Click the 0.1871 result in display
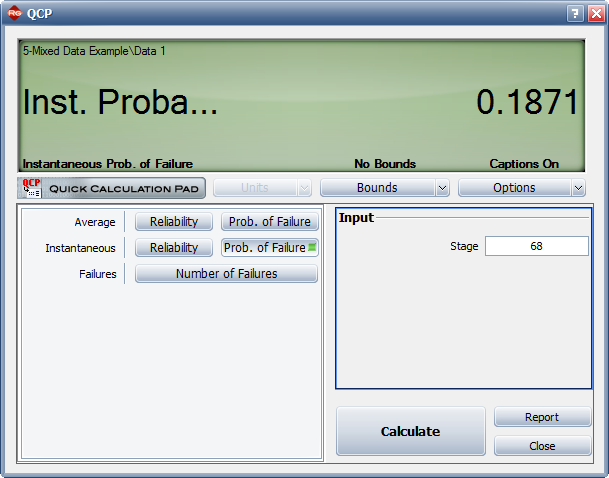This screenshot has width=609, height=478. pos(527,102)
